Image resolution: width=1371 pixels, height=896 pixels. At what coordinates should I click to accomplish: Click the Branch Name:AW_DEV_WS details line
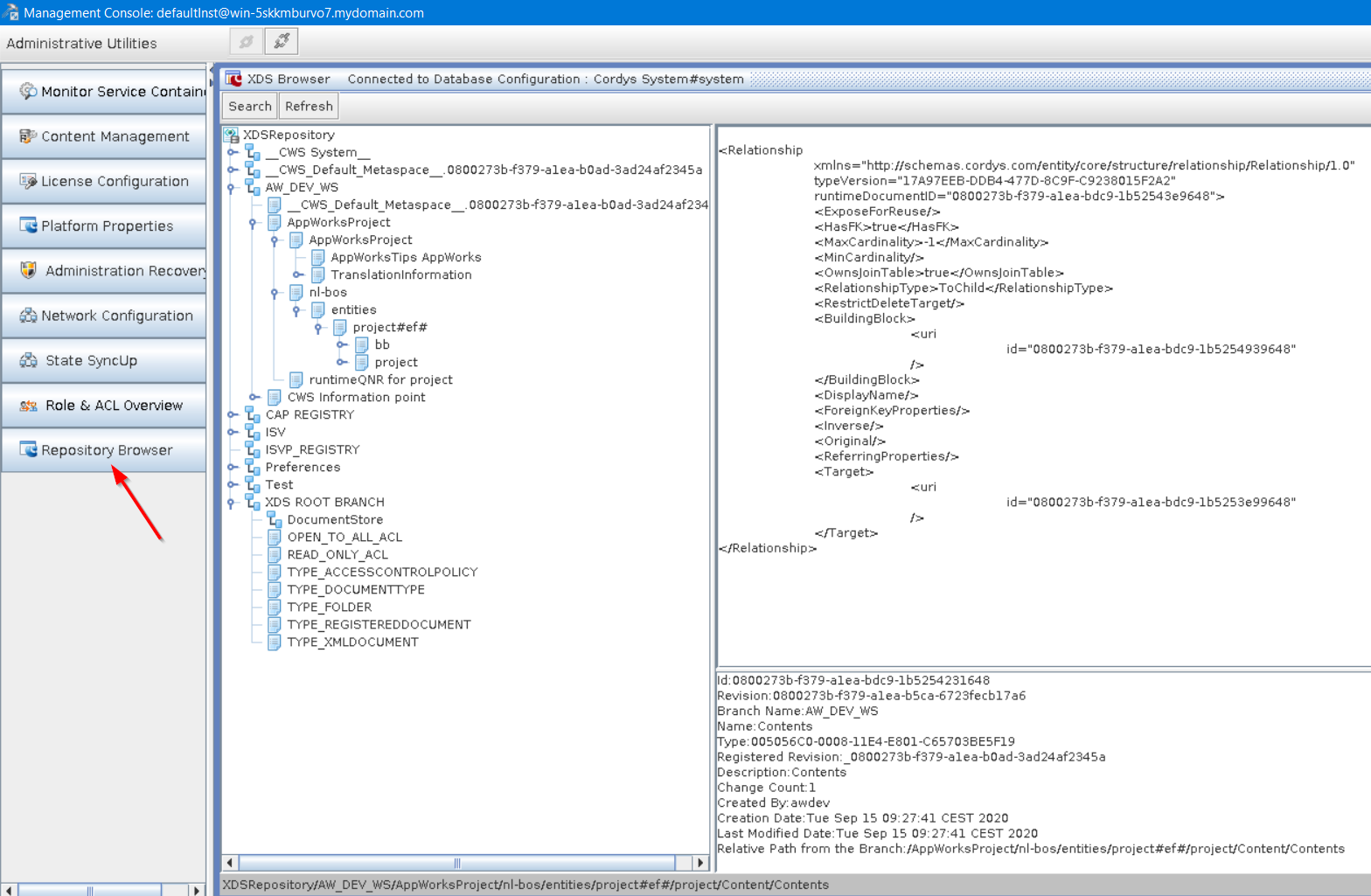coord(797,711)
